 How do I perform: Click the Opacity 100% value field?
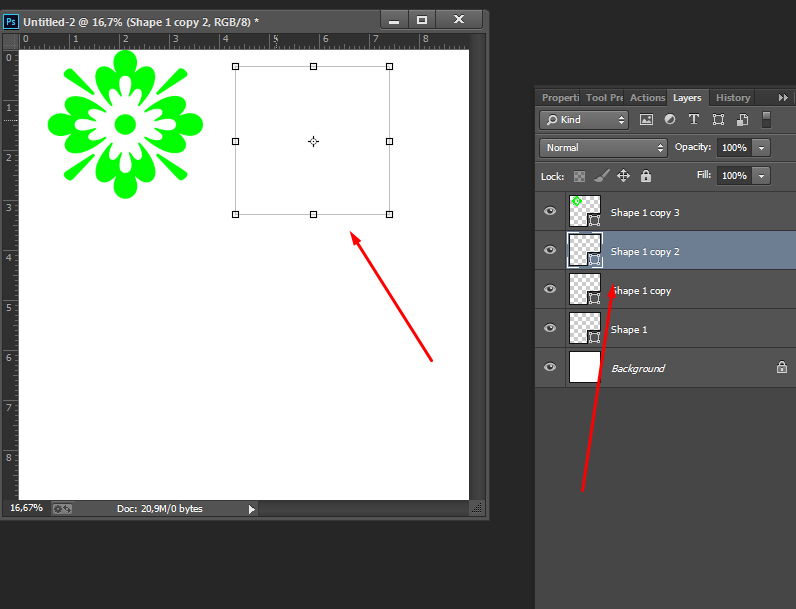click(x=734, y=148)
